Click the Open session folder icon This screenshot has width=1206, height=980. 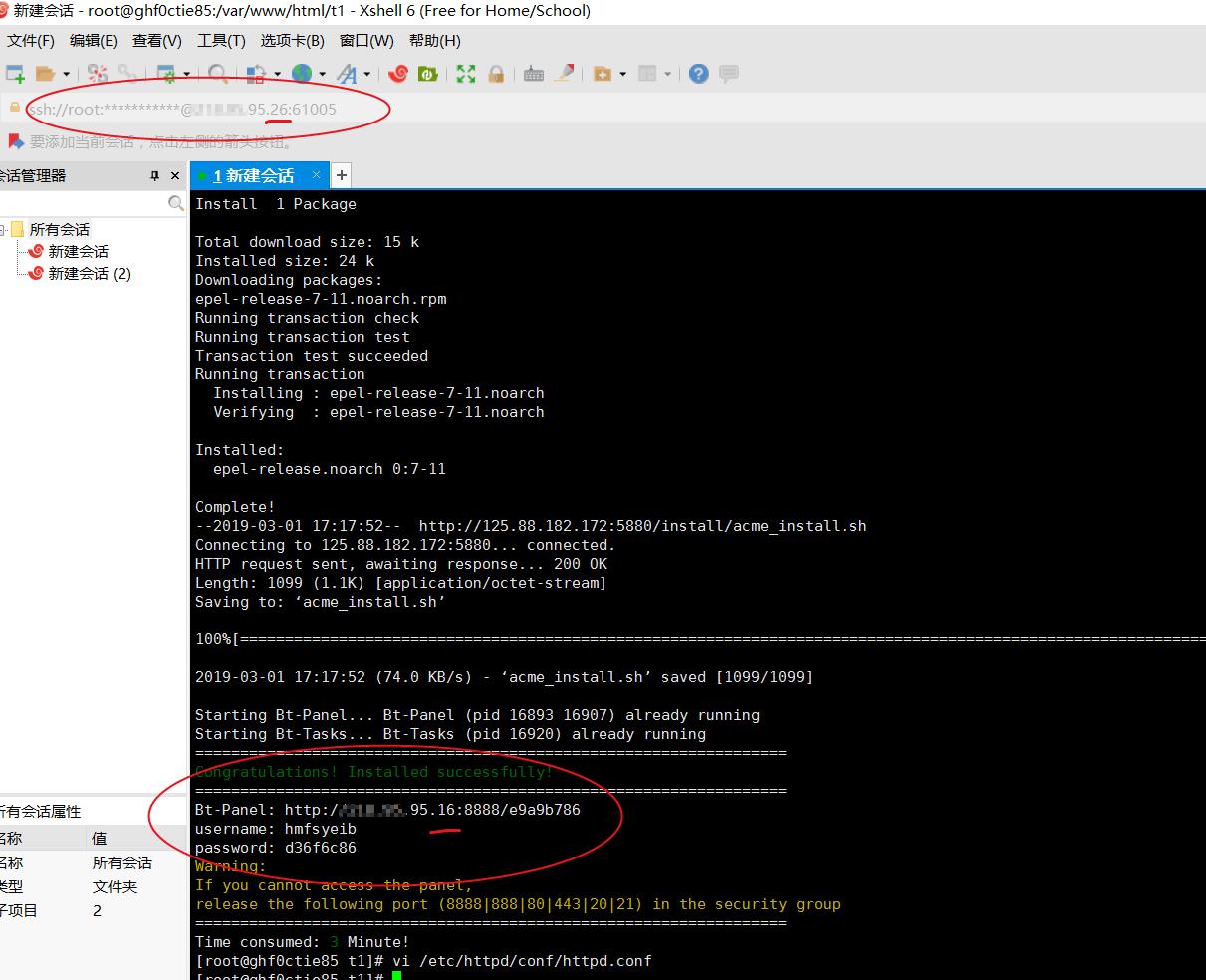tap(45, 74)
